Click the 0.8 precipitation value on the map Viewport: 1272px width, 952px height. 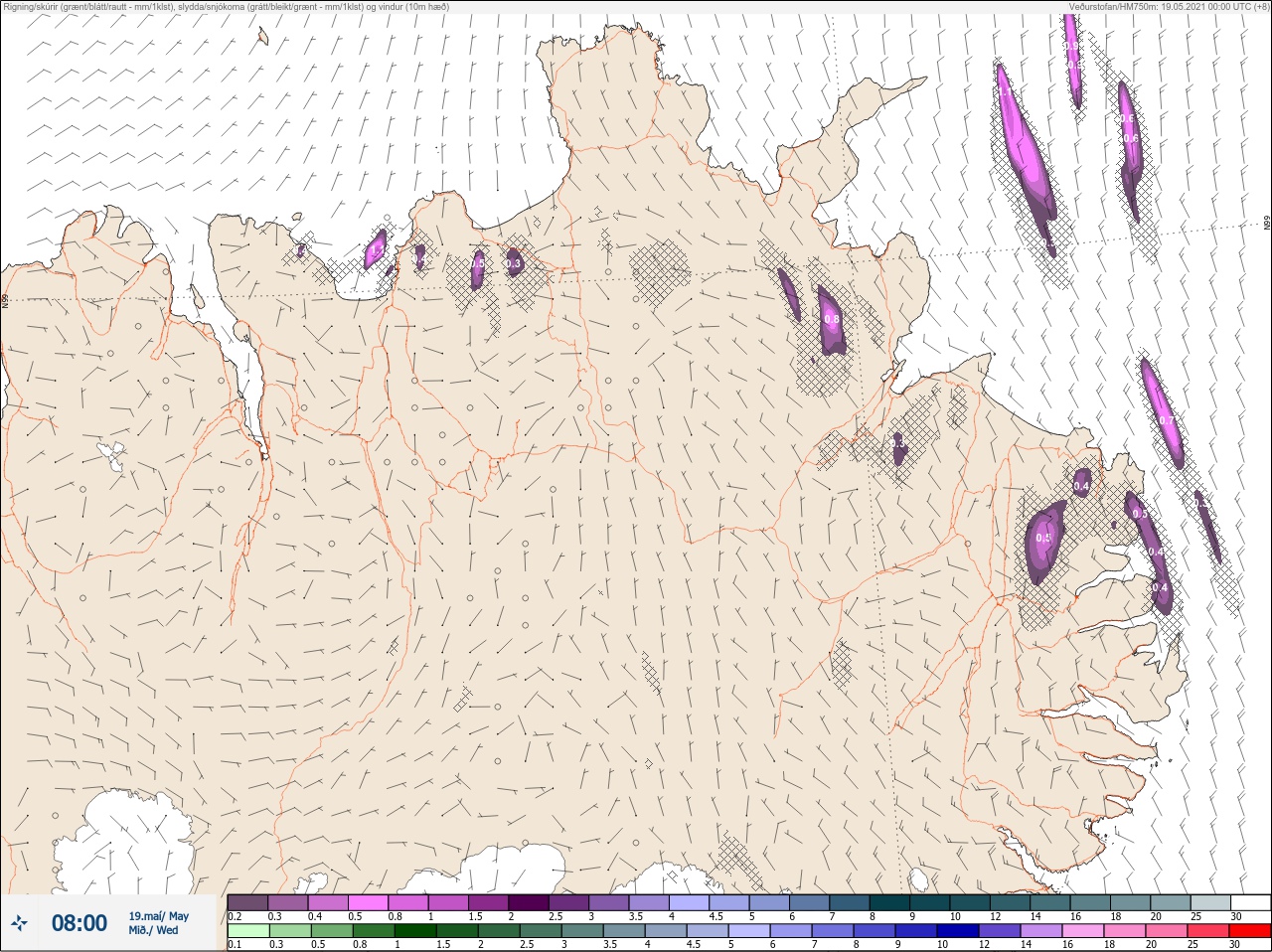(x=833, y=320)
